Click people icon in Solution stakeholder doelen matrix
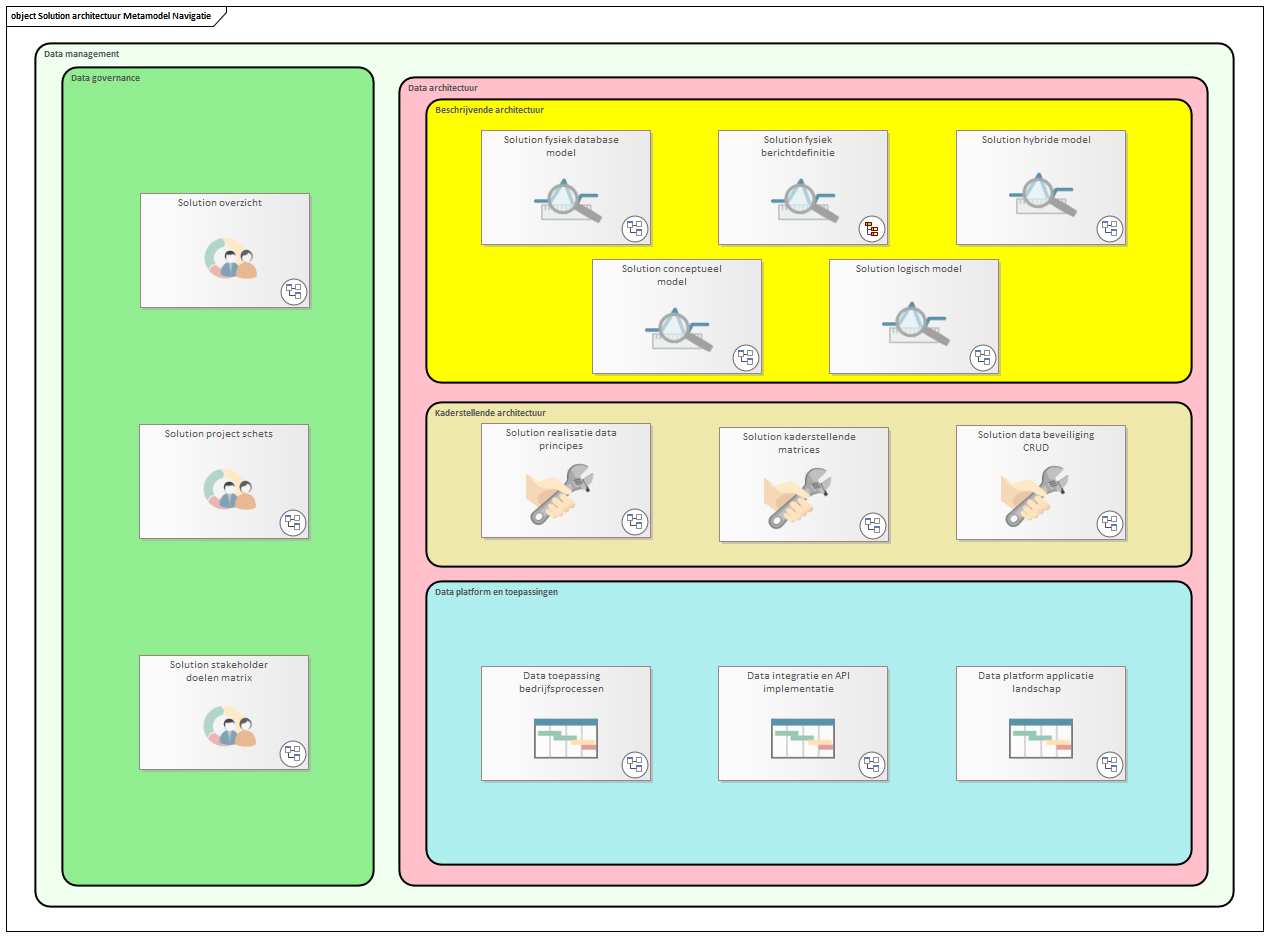This screenshot has width=1269, height=937. click(231, 726)
